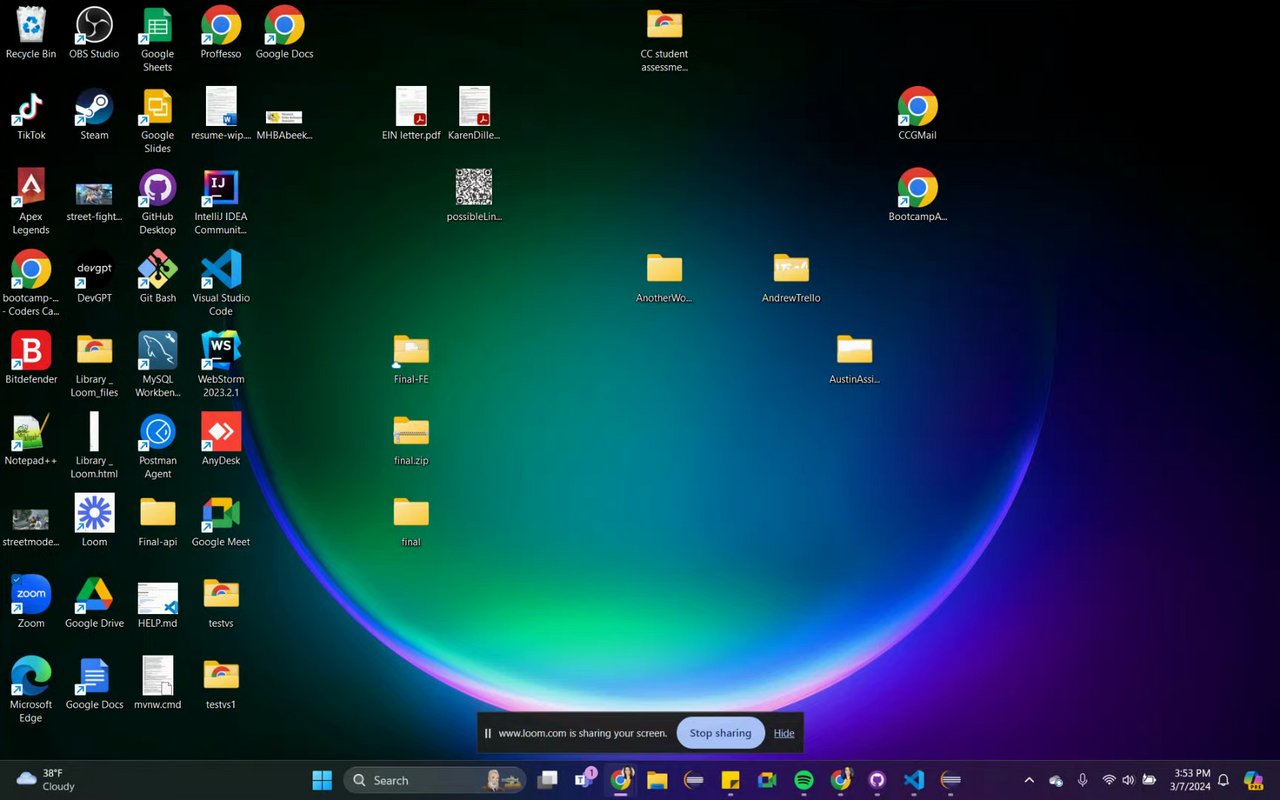Open the testvs folder
The height and width of the screenshot is (800, 1280).
coord(221,602)
